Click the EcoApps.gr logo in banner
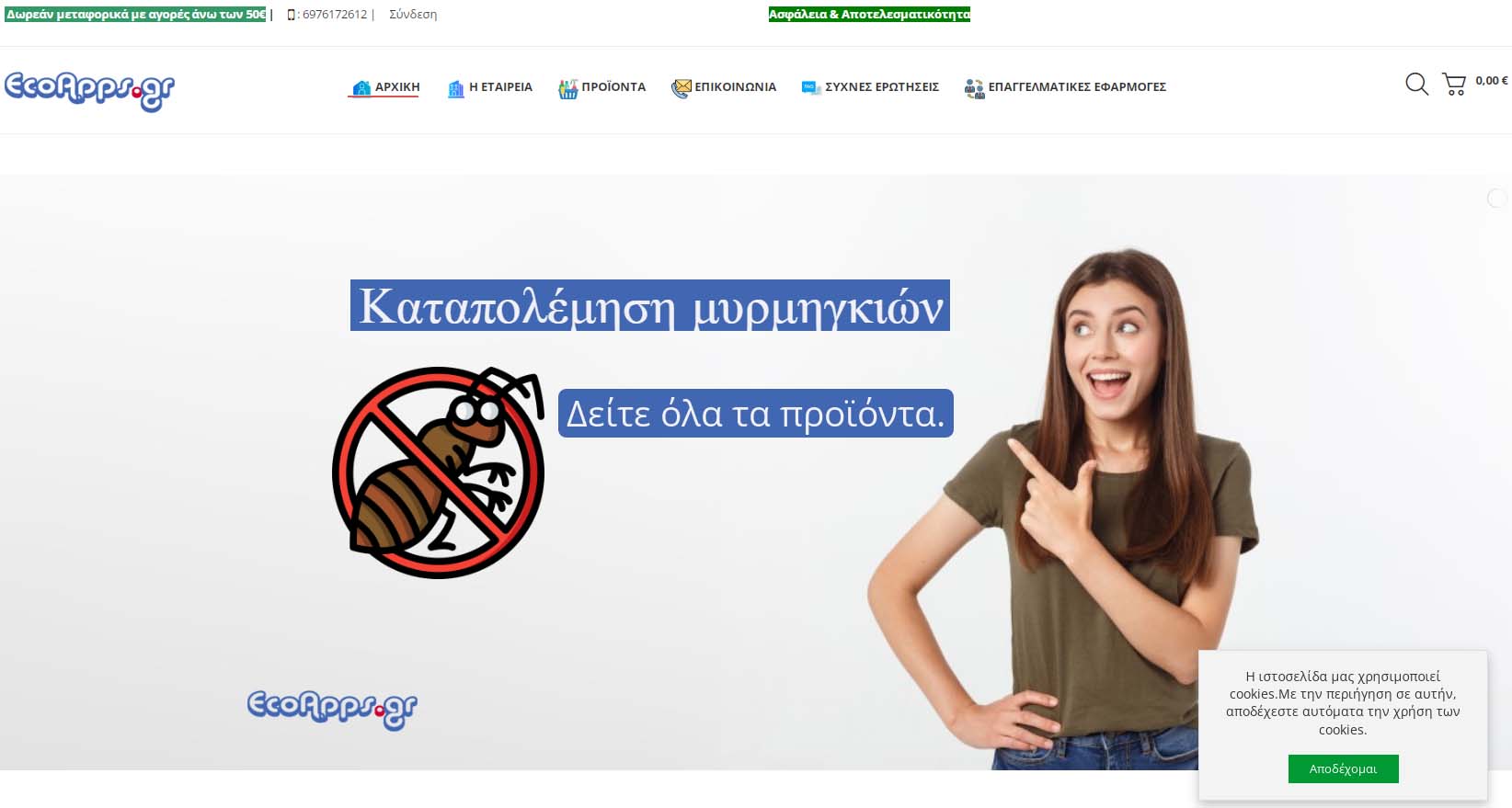The image size is (1512, 808). [332, 710]
